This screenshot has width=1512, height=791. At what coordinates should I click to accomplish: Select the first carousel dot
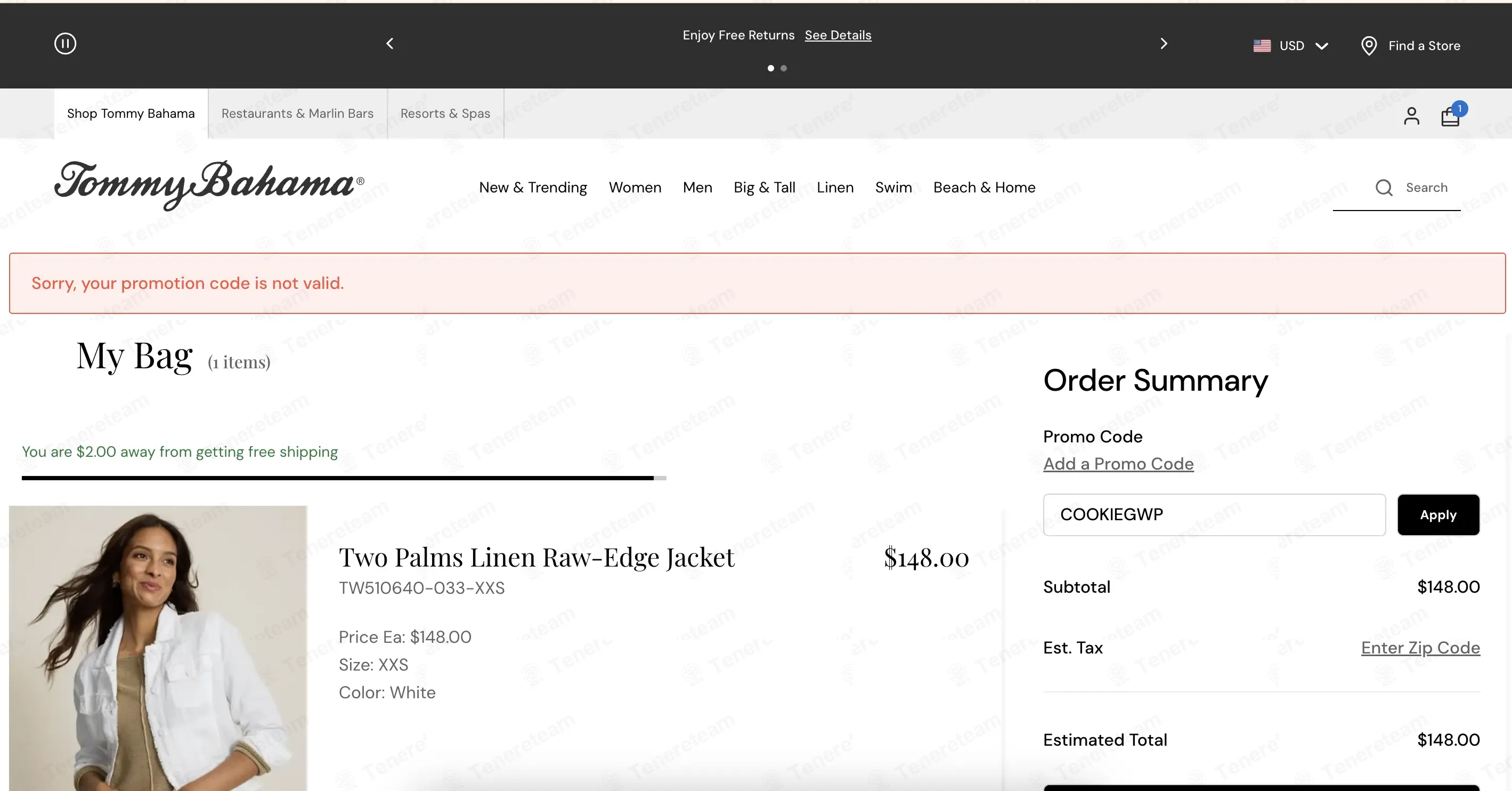point(771,68)
